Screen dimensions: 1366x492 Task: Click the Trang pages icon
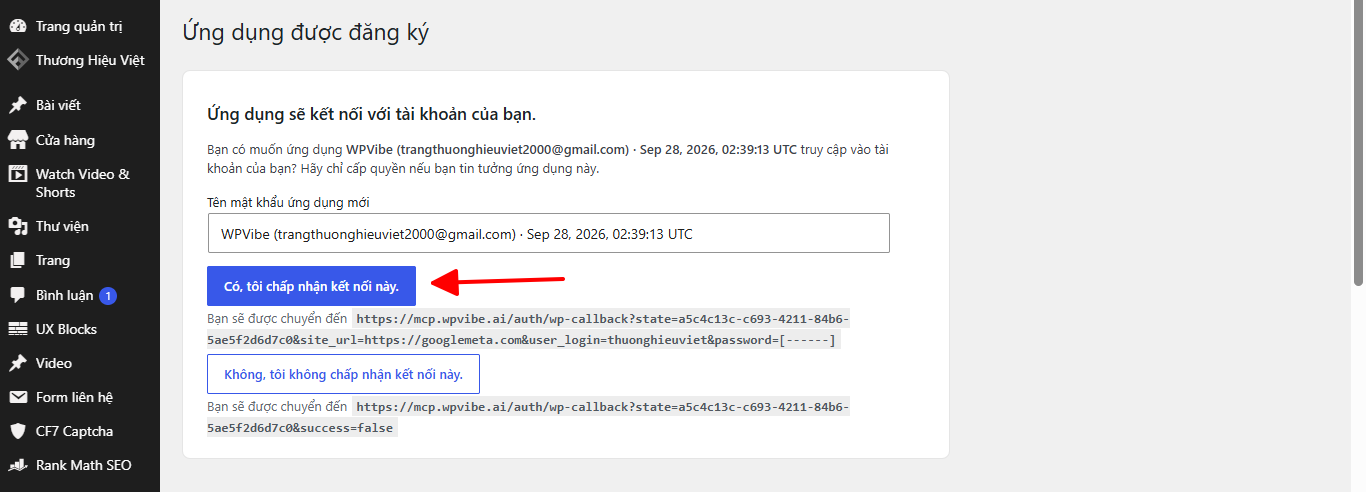point(18,260)
